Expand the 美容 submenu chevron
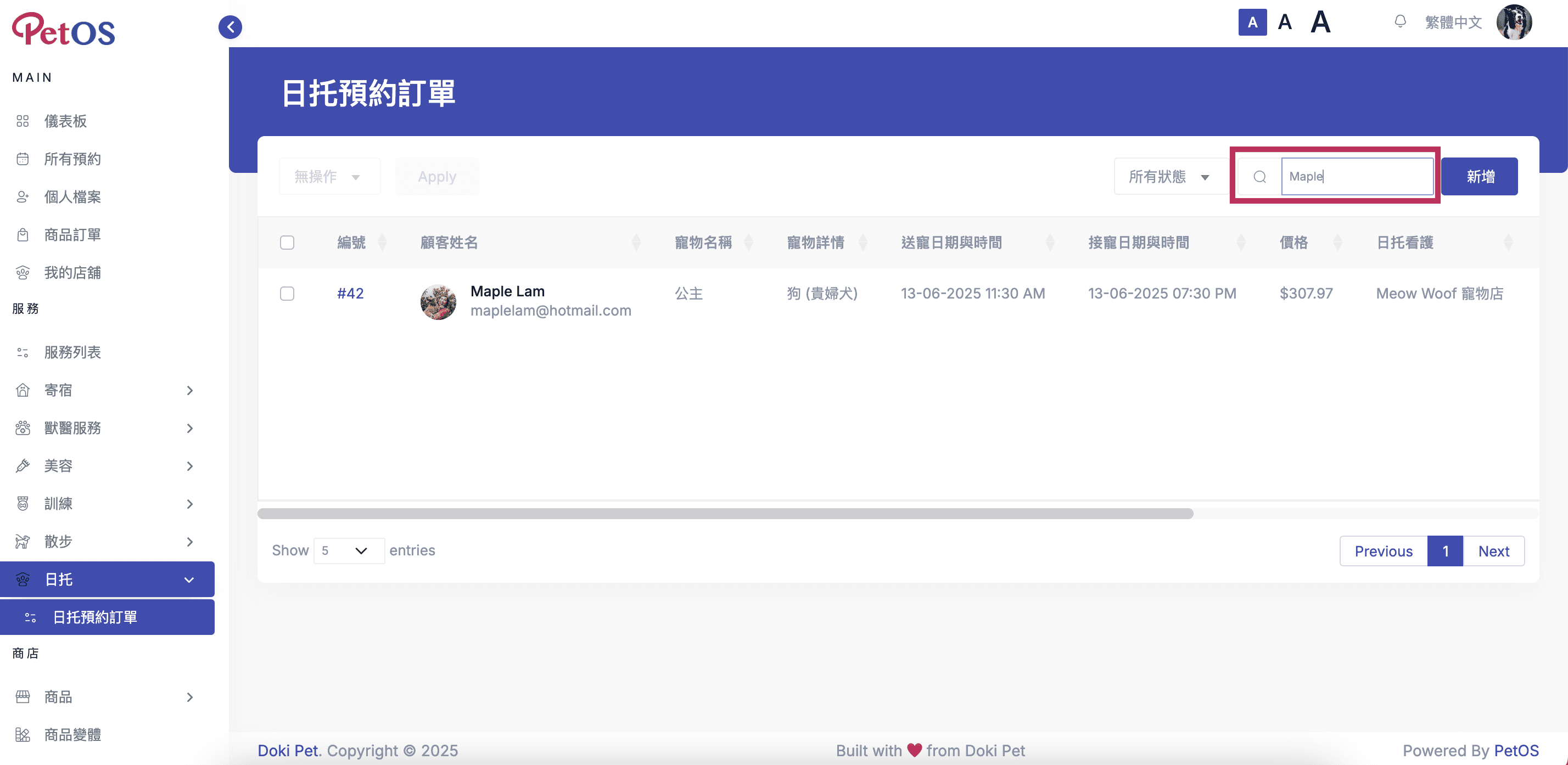 click(x=190, y=465)
